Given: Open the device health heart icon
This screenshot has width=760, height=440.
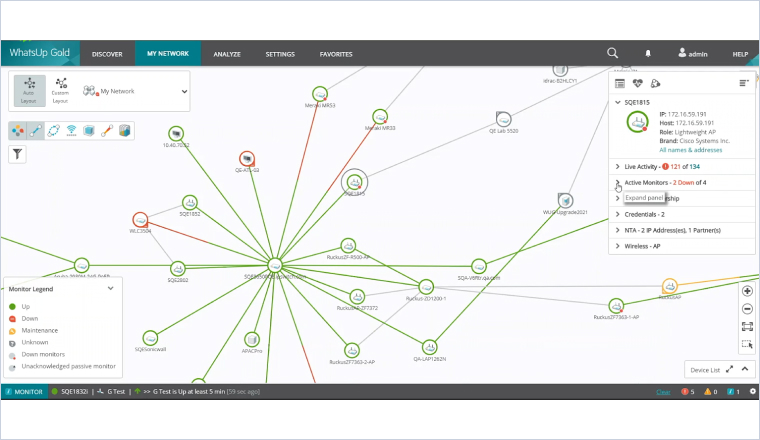Looking at the screenshot, I should point(637,83).
